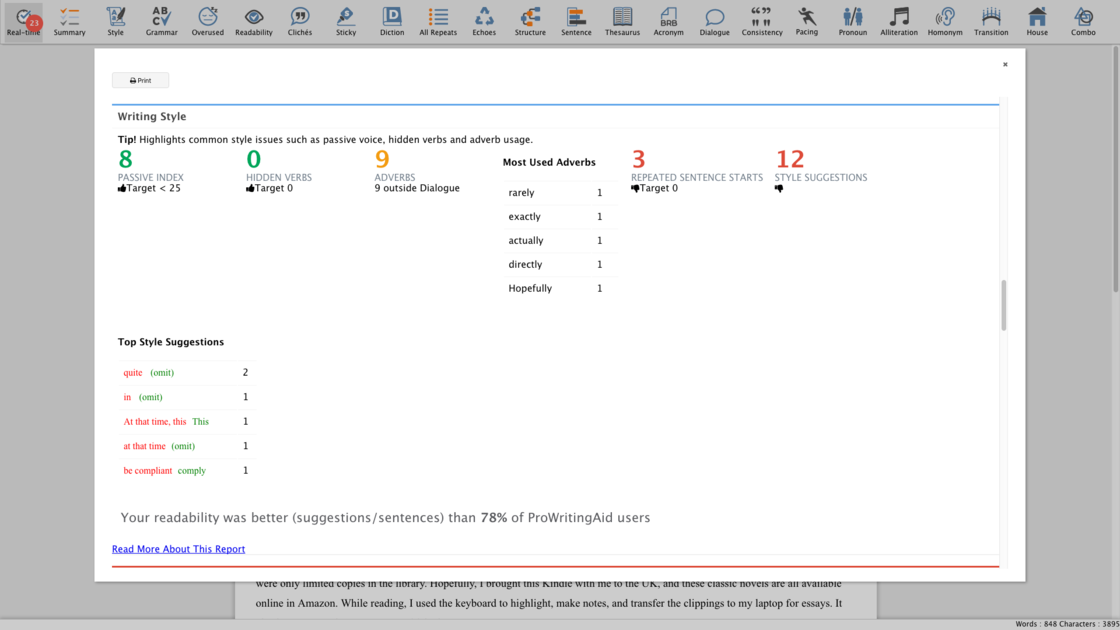
Task: Click 'Target < 25' under Passive Index
Action: (x=149, y=188)
